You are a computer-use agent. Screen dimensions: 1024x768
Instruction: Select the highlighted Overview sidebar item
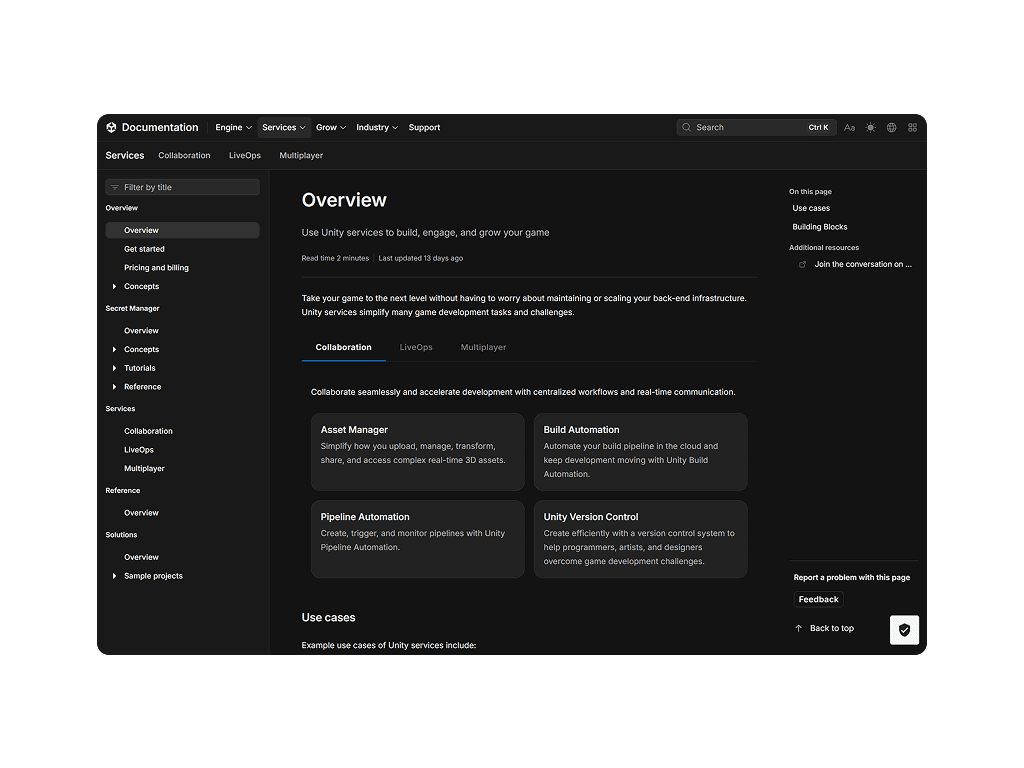point(182,231)
